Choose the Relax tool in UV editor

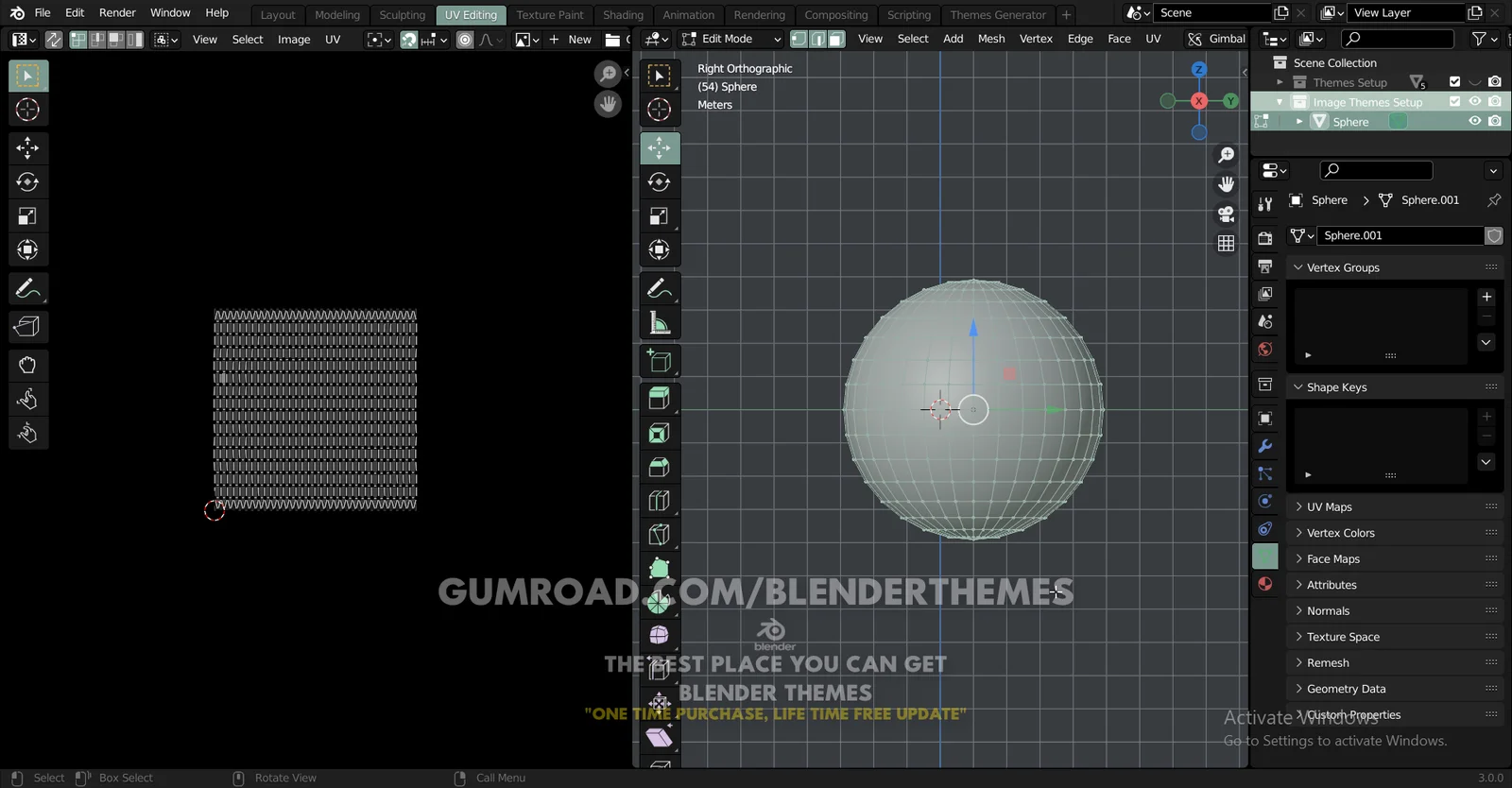[x=27, y=400]
